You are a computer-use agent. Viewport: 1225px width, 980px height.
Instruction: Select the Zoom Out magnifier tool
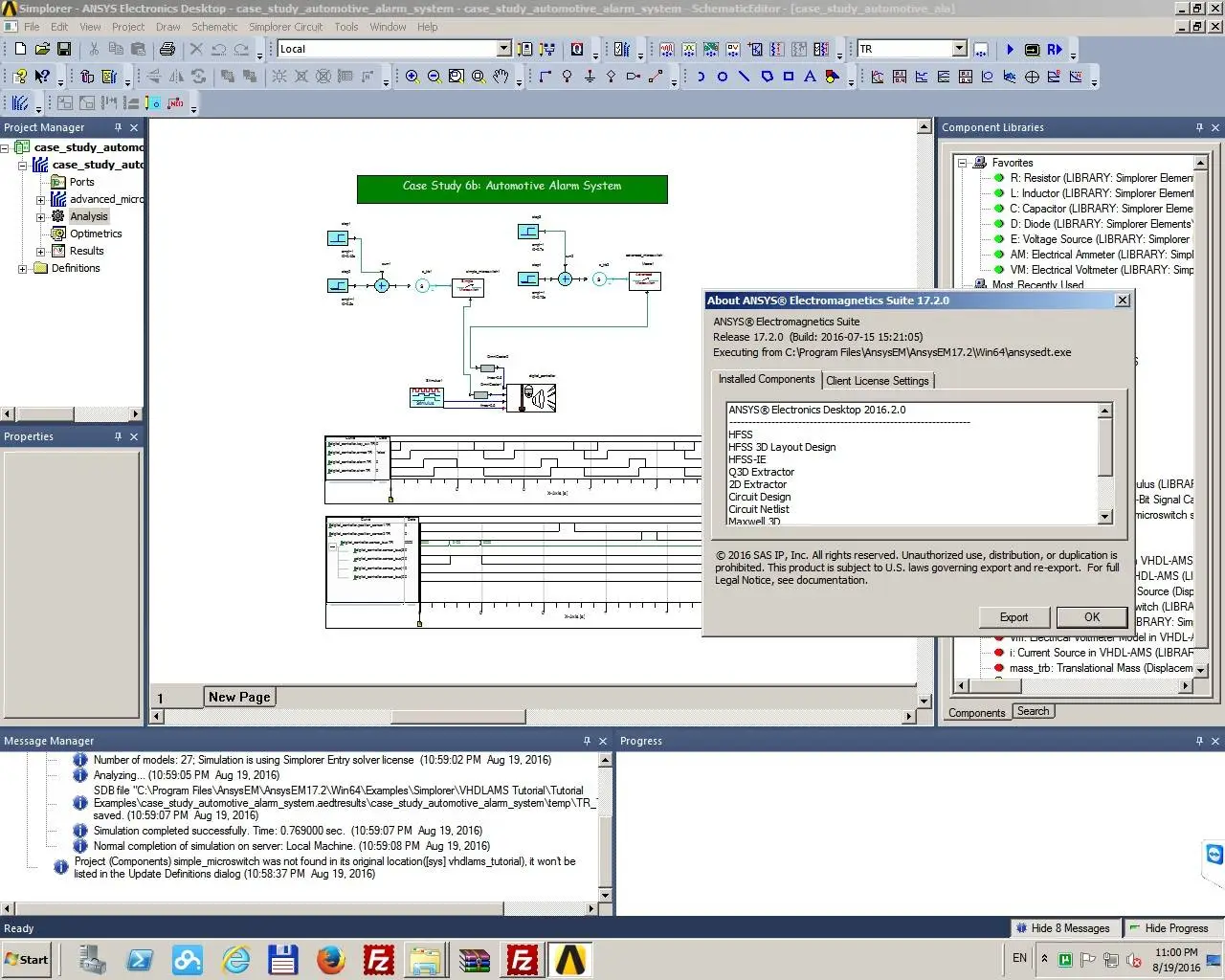tap(434, 77)
